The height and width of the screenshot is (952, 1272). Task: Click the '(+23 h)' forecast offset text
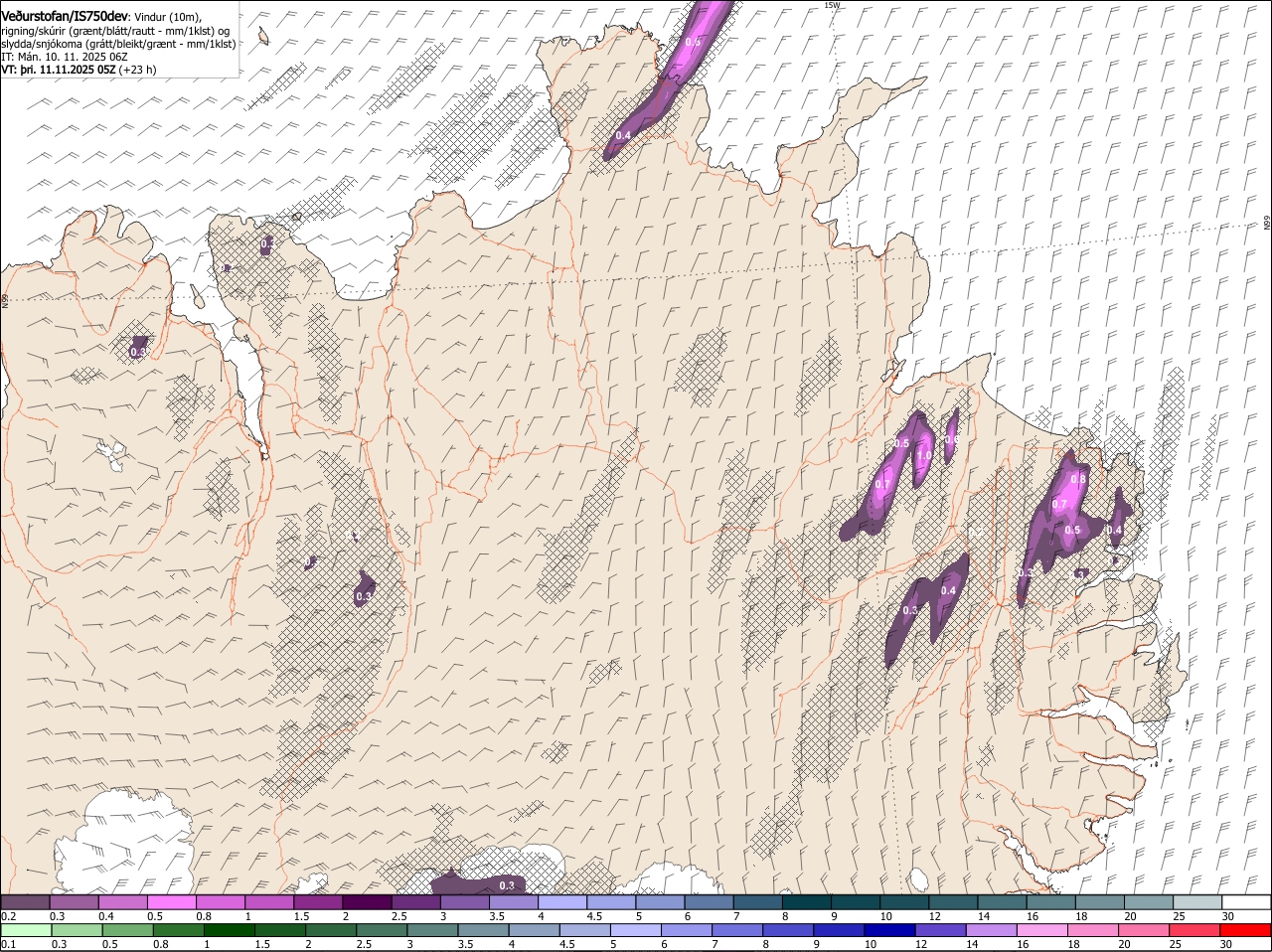click(137, 71)
